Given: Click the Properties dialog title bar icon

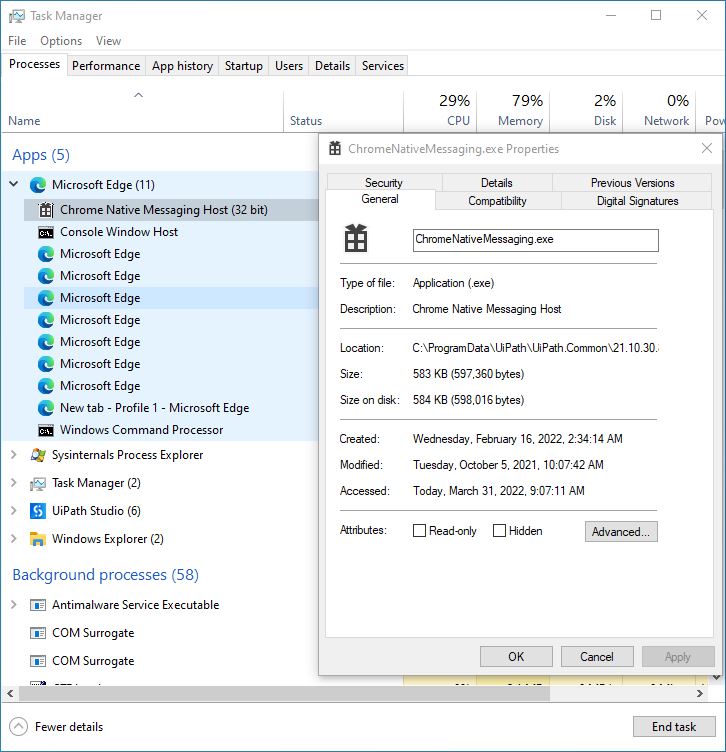Looking at the screenshot, I should (x=335, y=148).
